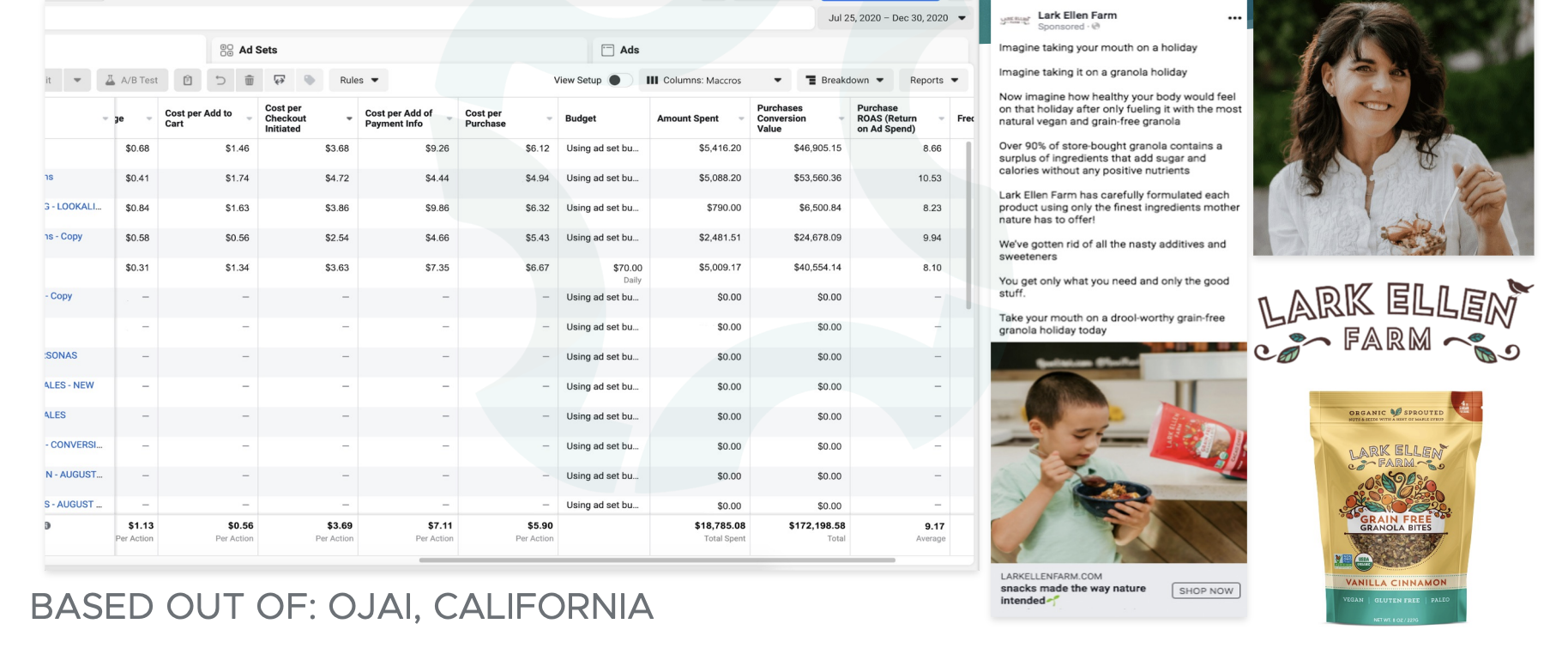Click the clipboard duplicate icon
The image size is (1568, 654).
pyautogui.click(x=188, y=80)
